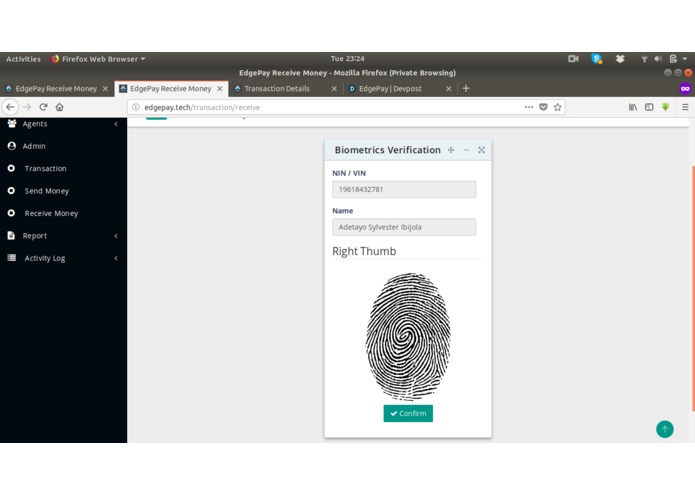Image resolution: width=695 pixels, height=494 pixels.
Task: Open Activities overview
Action: (23, 59)
